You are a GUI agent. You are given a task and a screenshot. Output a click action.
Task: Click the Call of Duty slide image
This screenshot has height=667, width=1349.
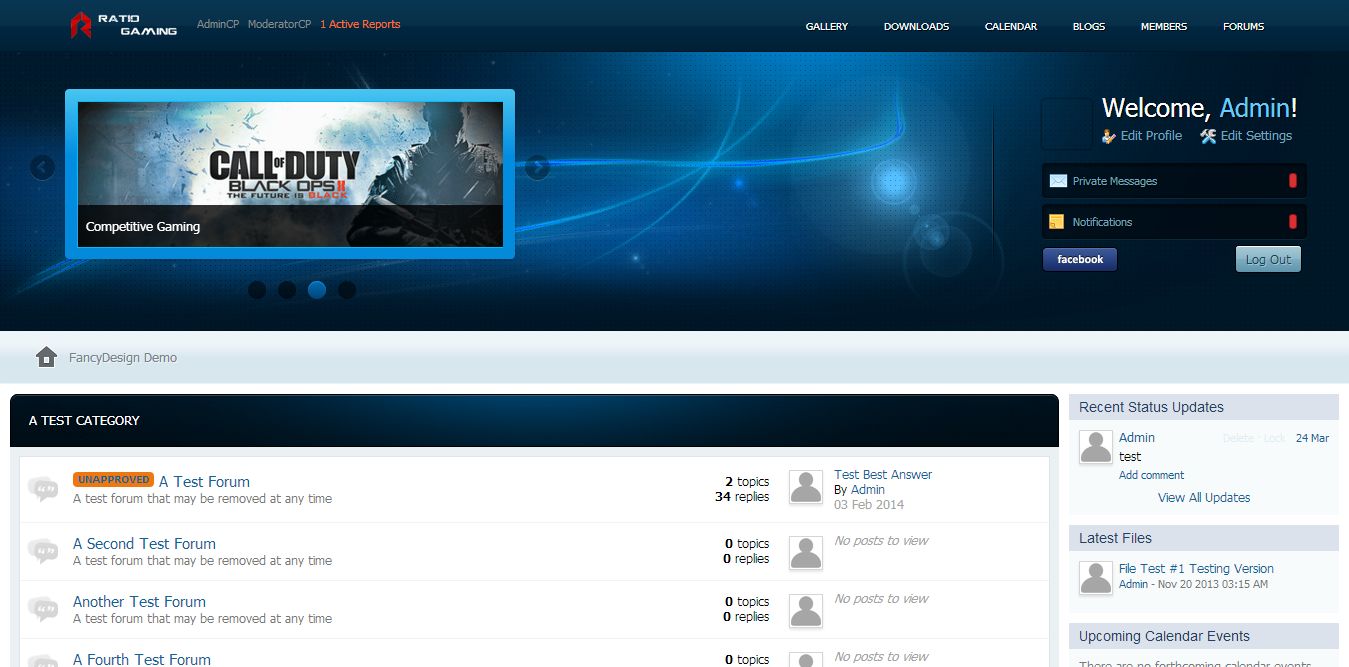(x=290, y=160)
